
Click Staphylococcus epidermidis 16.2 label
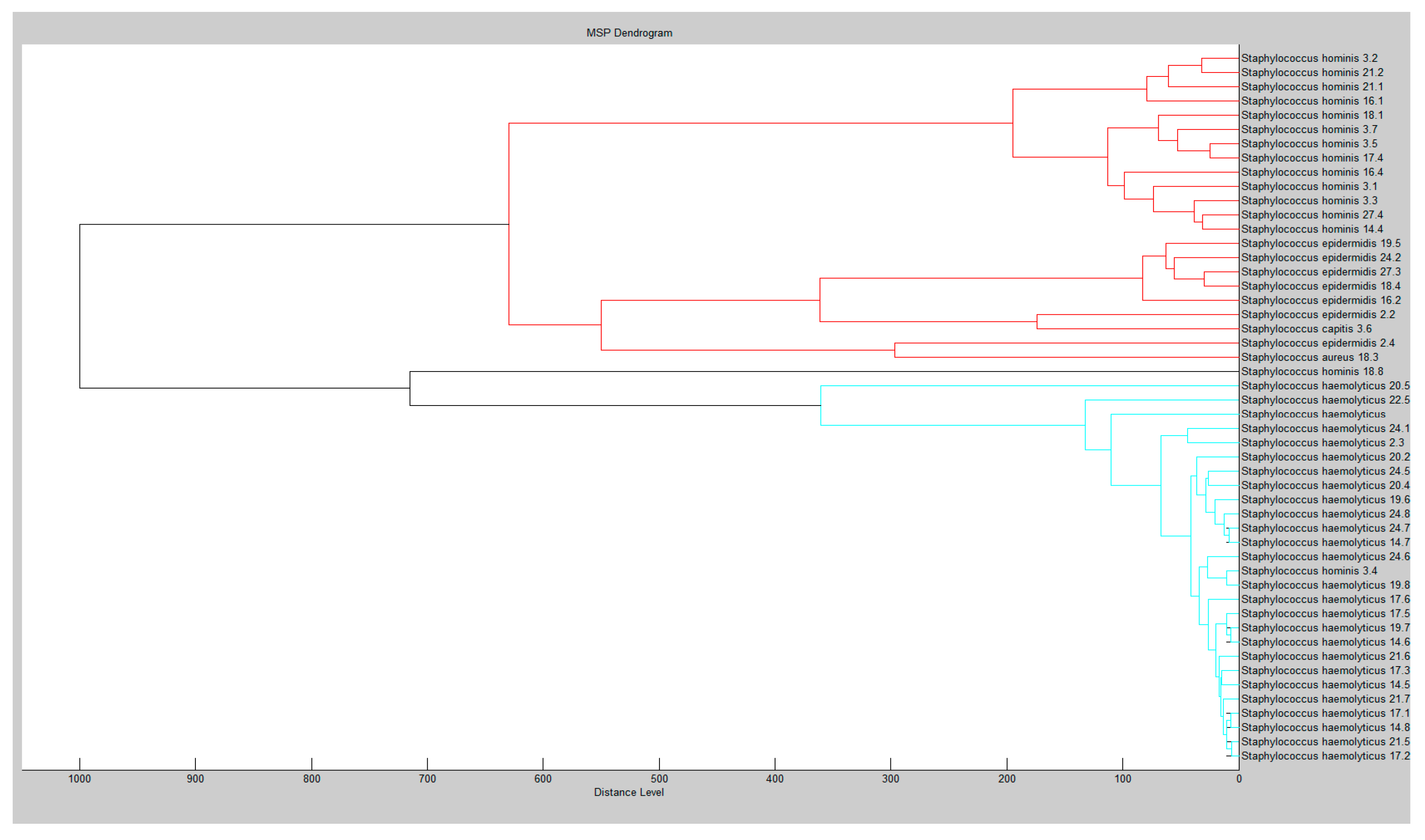click(x=1320, y=301)
